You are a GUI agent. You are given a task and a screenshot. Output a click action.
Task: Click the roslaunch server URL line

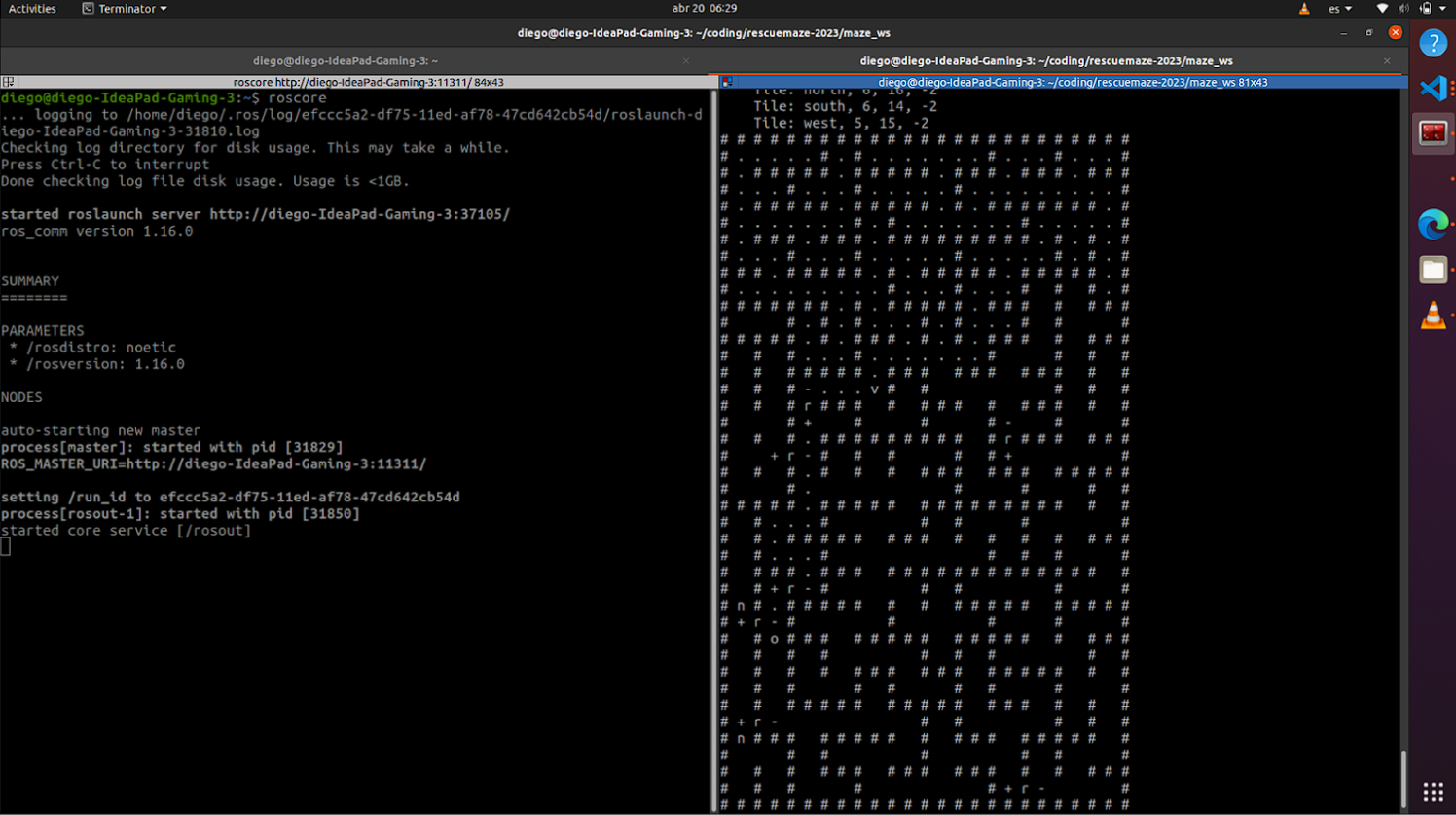[255, 214]
